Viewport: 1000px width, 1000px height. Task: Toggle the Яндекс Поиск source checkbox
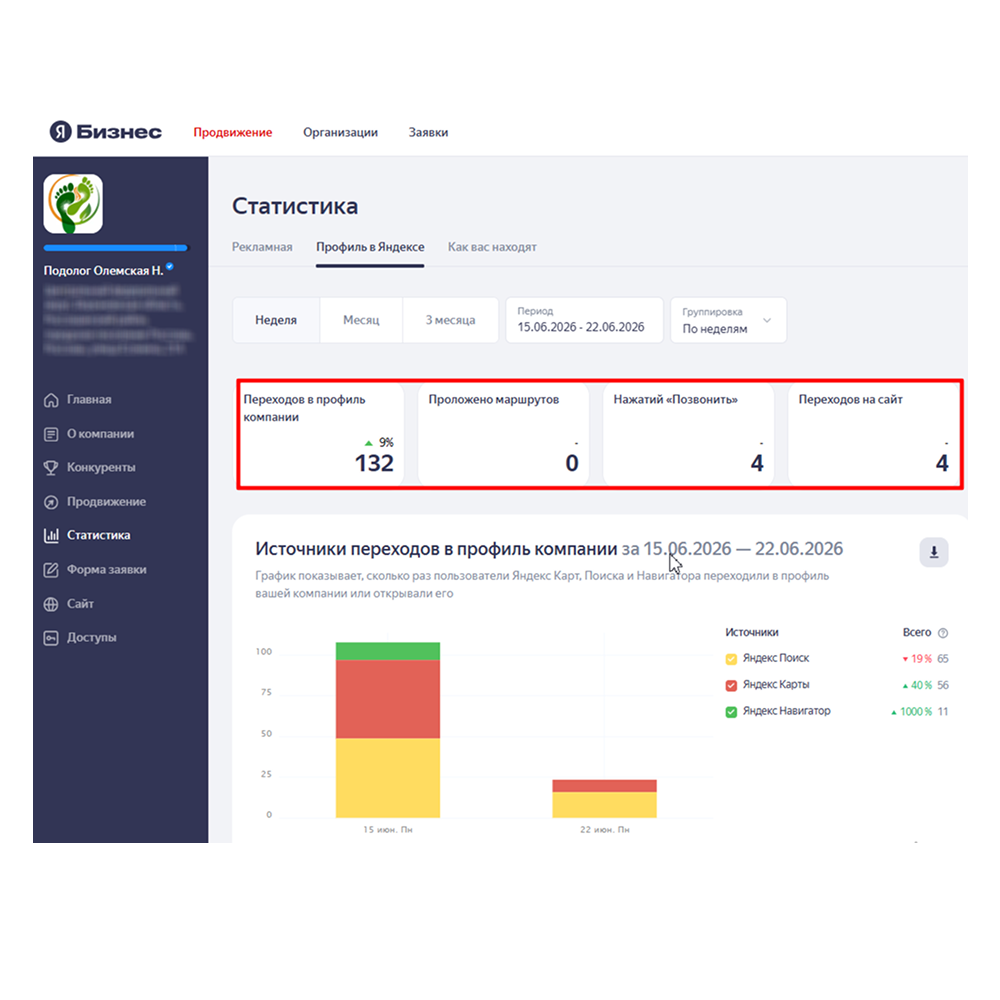coord(732,659)
